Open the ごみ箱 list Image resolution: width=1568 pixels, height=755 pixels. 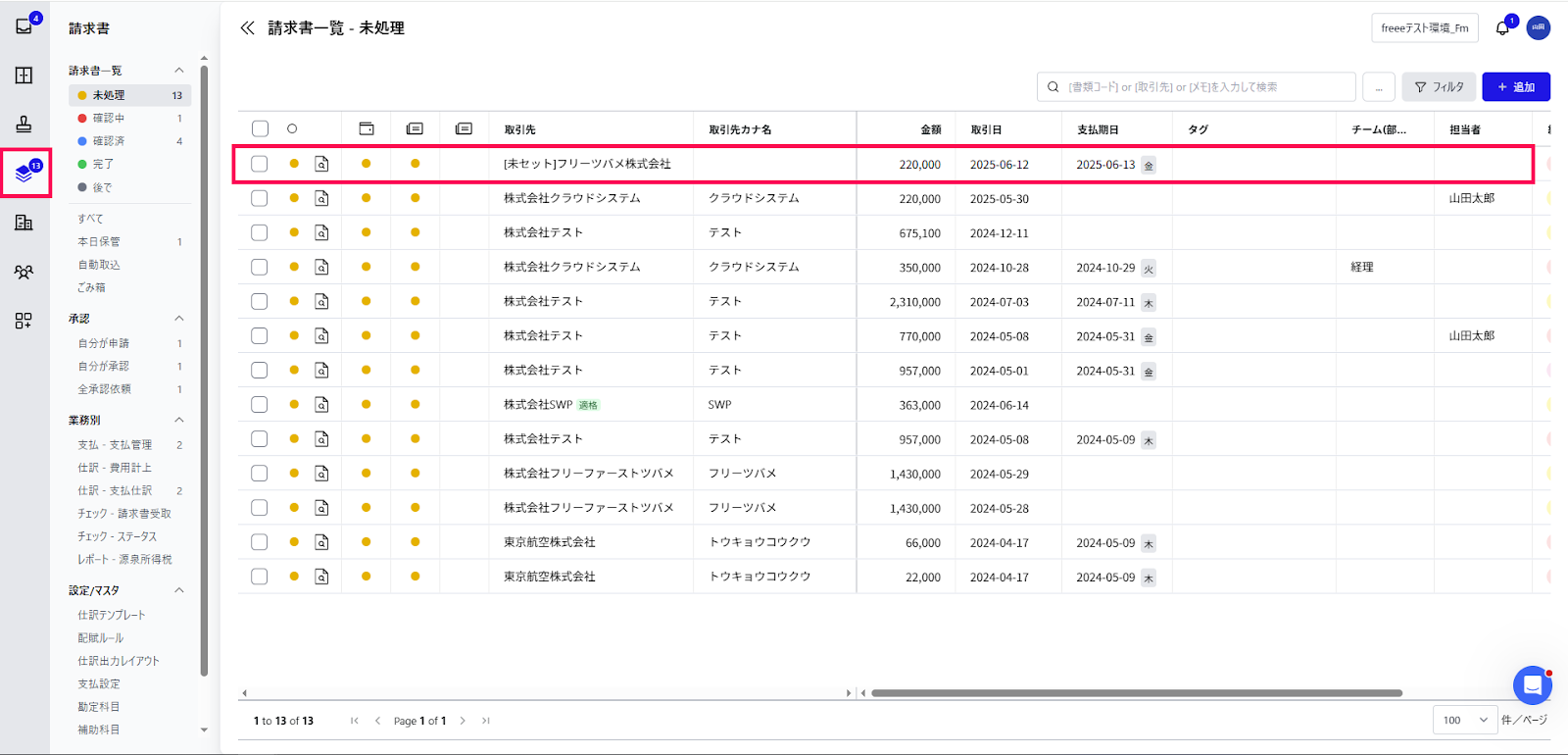(x=91, y=287)
